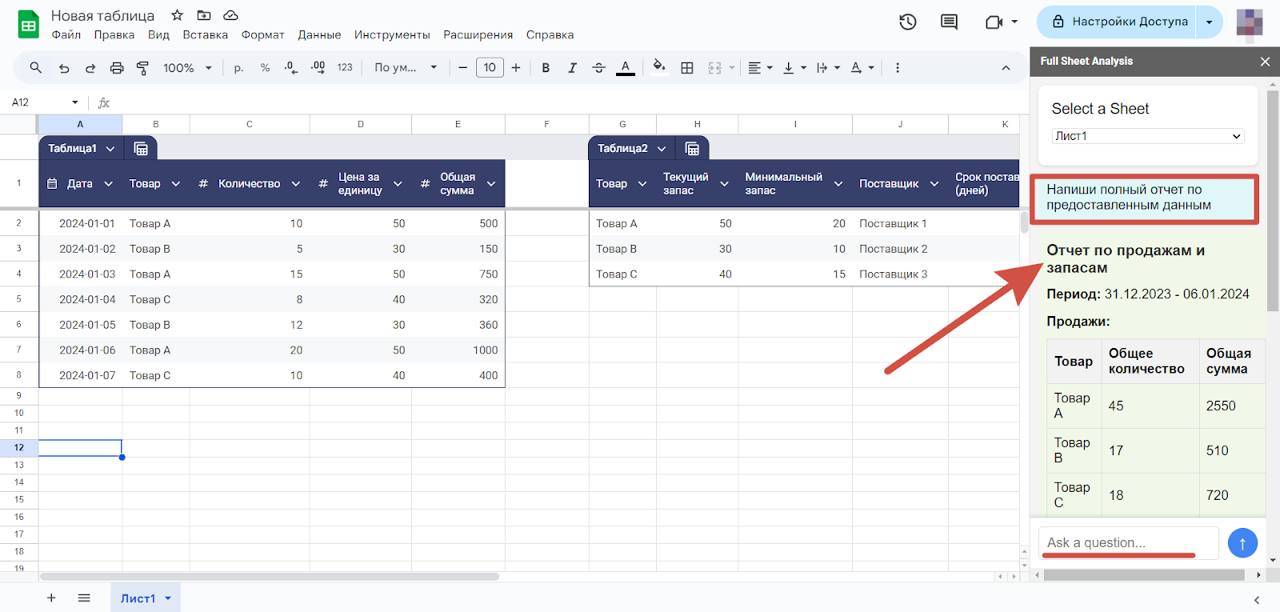Open version history clock icon
This screenshot has width=1280, height=612.
pyautogui.click(x=907, y=22)
